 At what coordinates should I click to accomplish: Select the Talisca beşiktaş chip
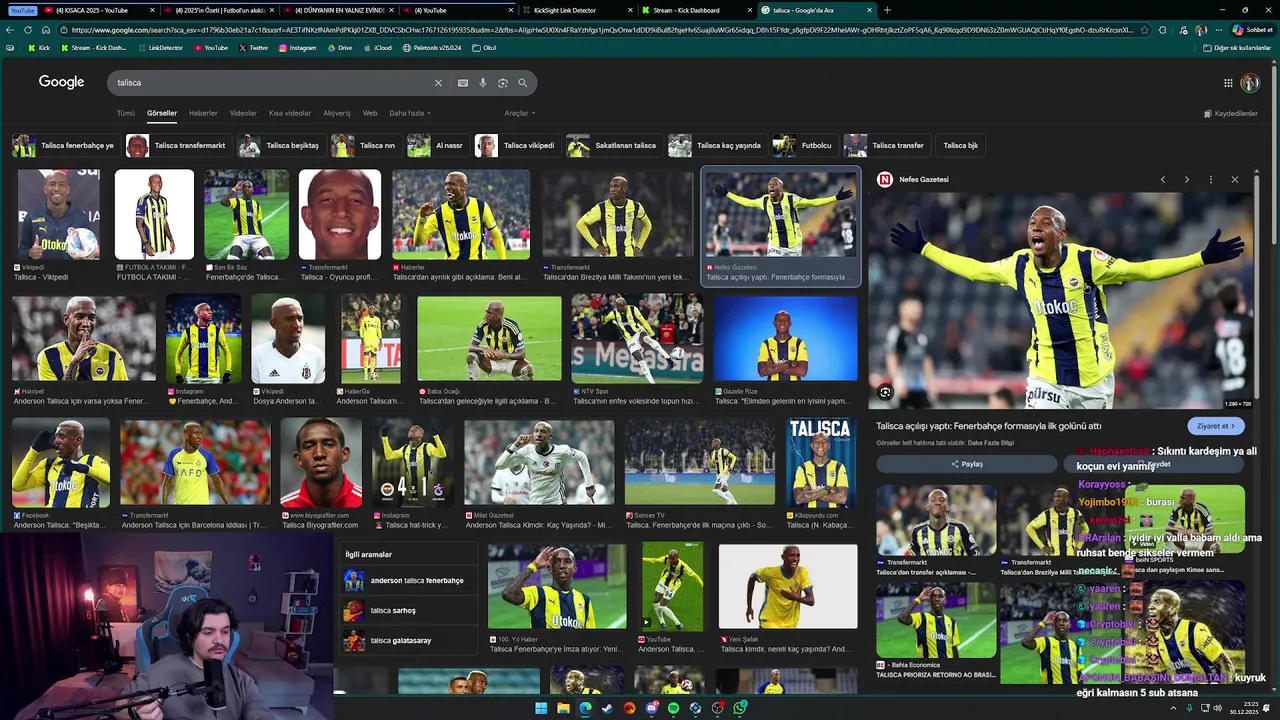click(281, 146)
